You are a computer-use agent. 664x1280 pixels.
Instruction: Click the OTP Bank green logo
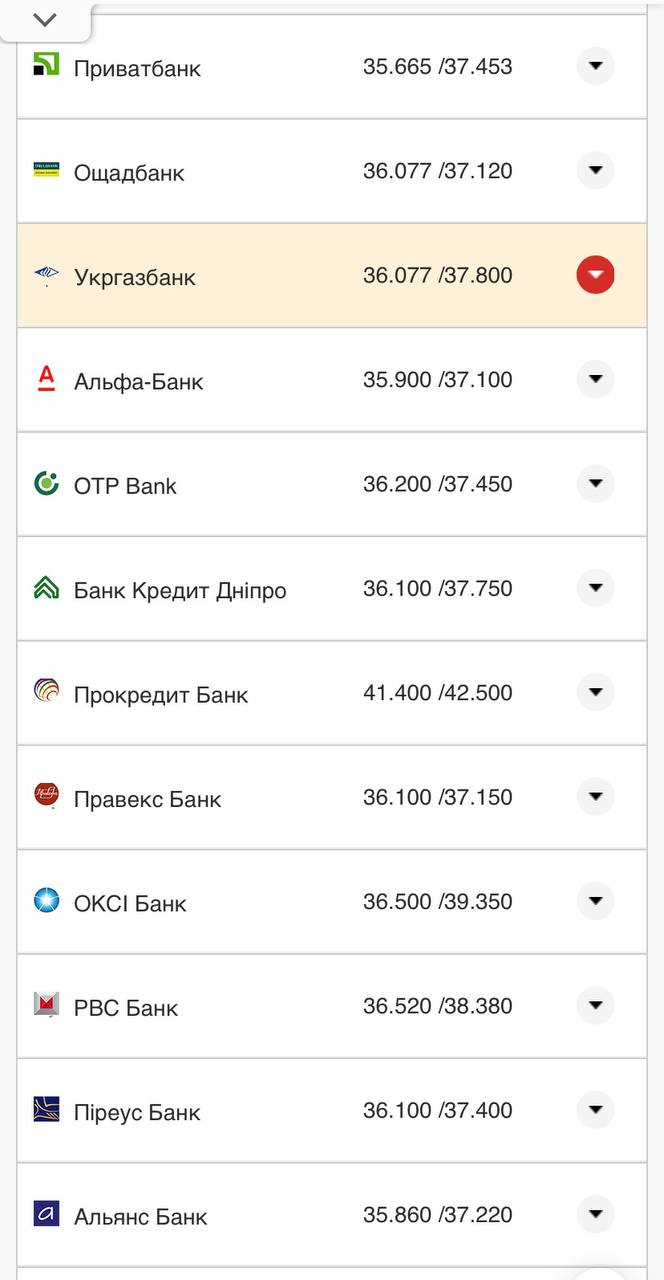[x=46, y=484]
